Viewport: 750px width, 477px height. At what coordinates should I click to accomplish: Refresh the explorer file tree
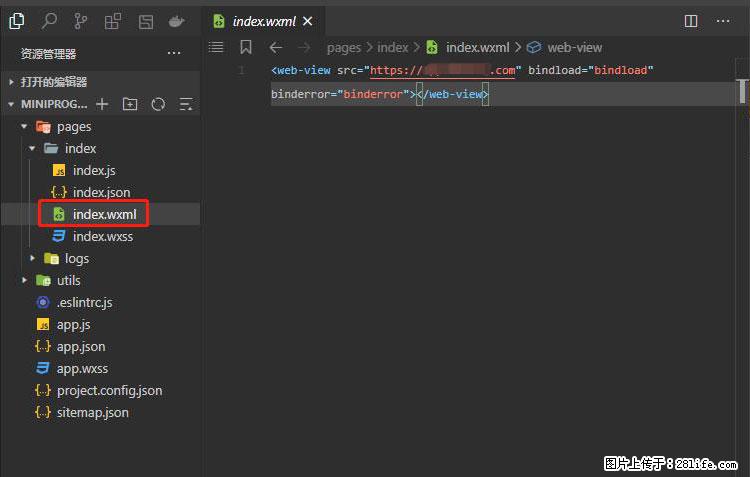click(158, 104)
